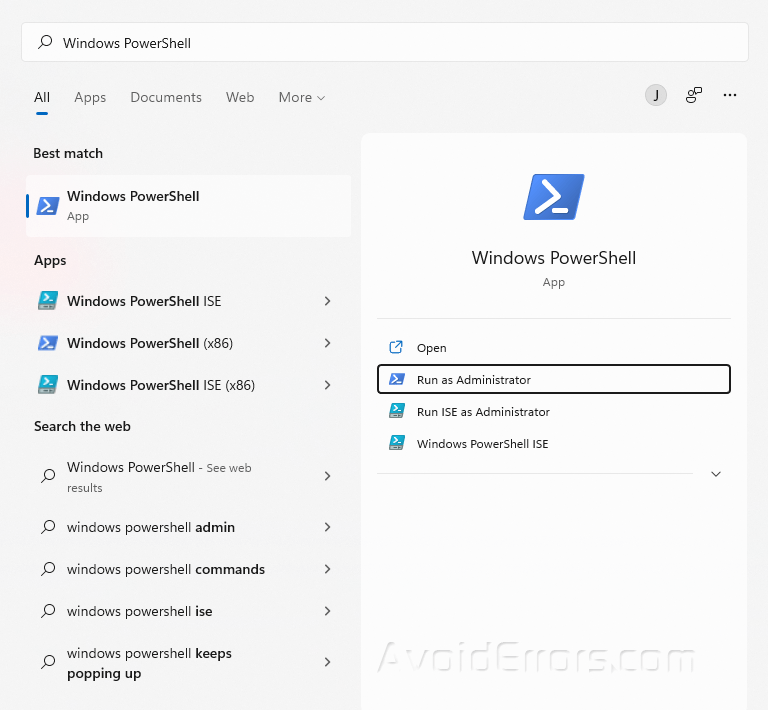Choose Run as Administrator

(553, 379)
